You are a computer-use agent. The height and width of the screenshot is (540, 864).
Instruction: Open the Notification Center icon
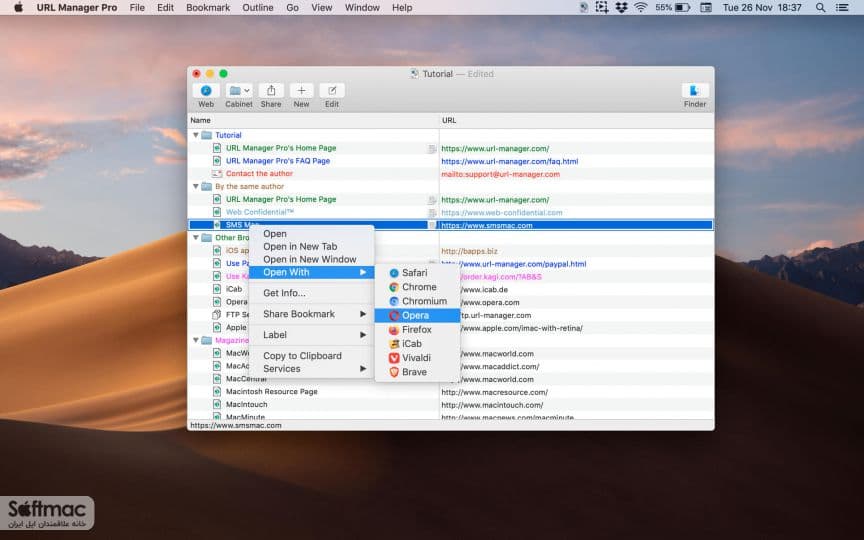(842, 8)
